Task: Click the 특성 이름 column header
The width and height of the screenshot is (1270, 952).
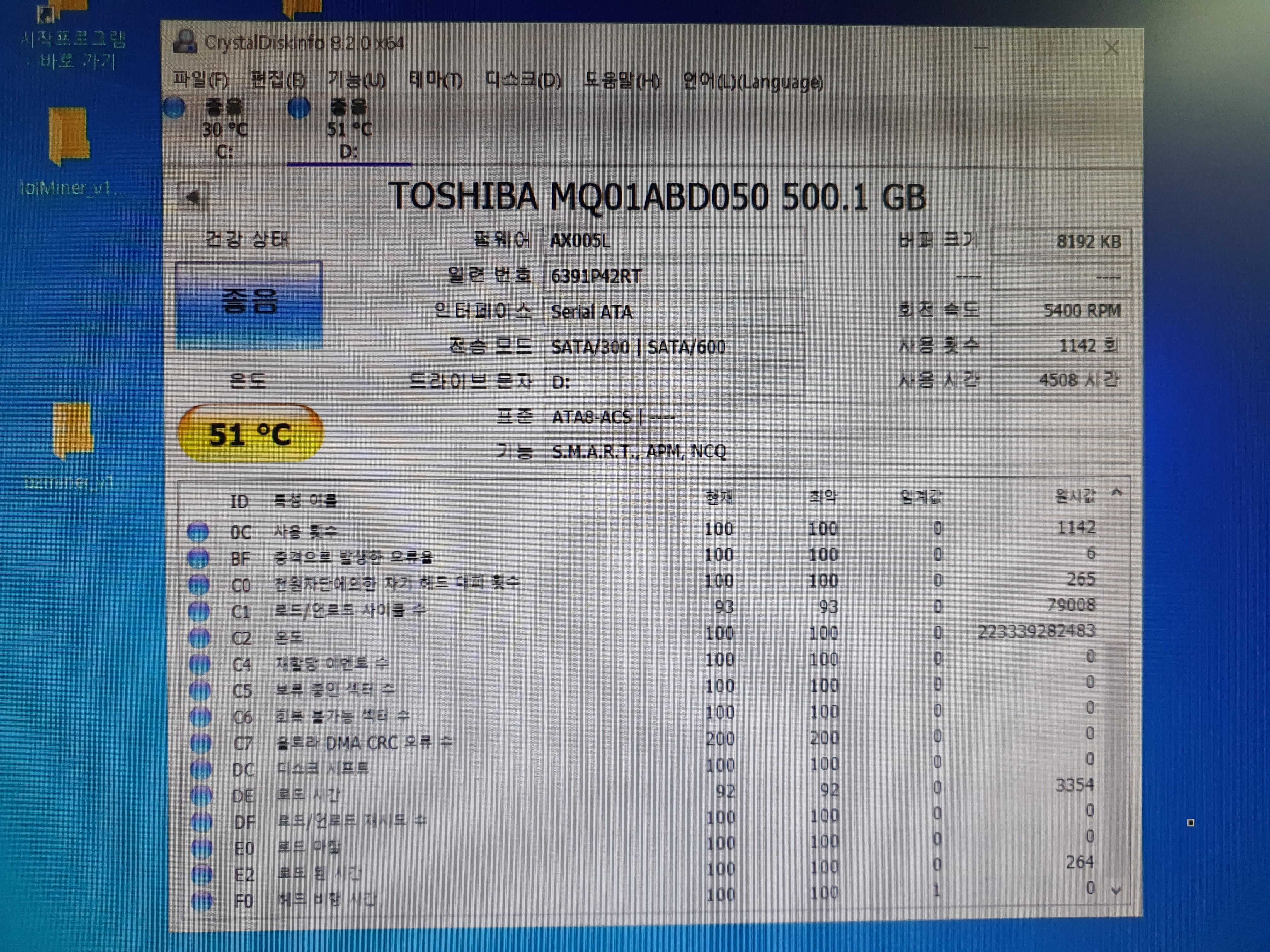Action: (305, 500)
